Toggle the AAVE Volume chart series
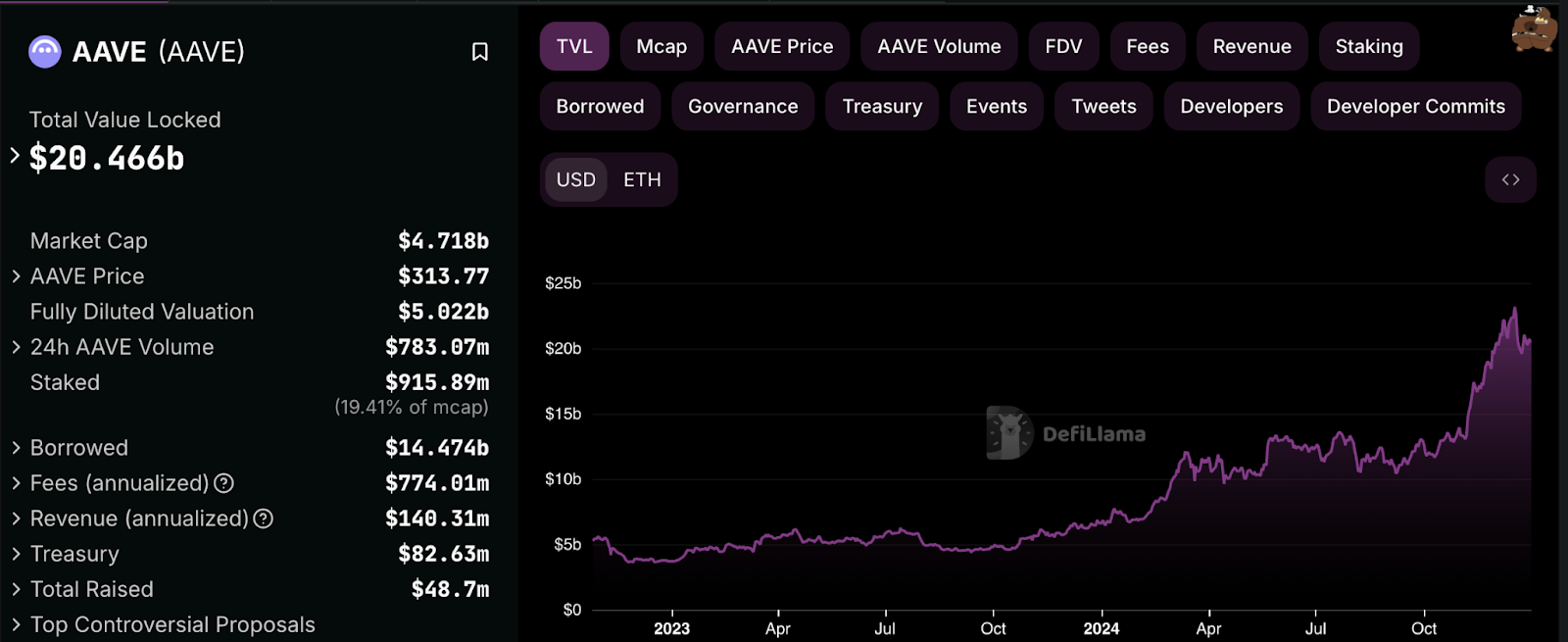Screen dimensions: 1568x642 coord(939,46)
